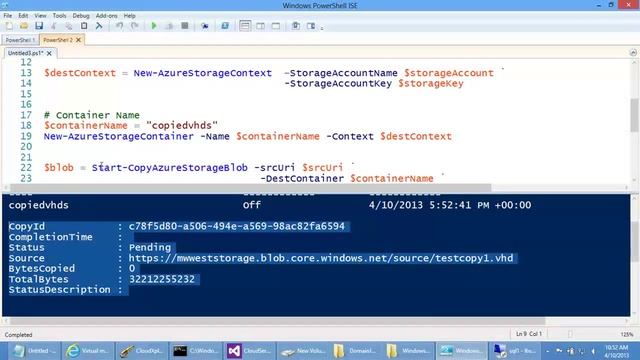Clear the console pane
Viewport: 640px width, 360px height.
click(x=99, y=26)
